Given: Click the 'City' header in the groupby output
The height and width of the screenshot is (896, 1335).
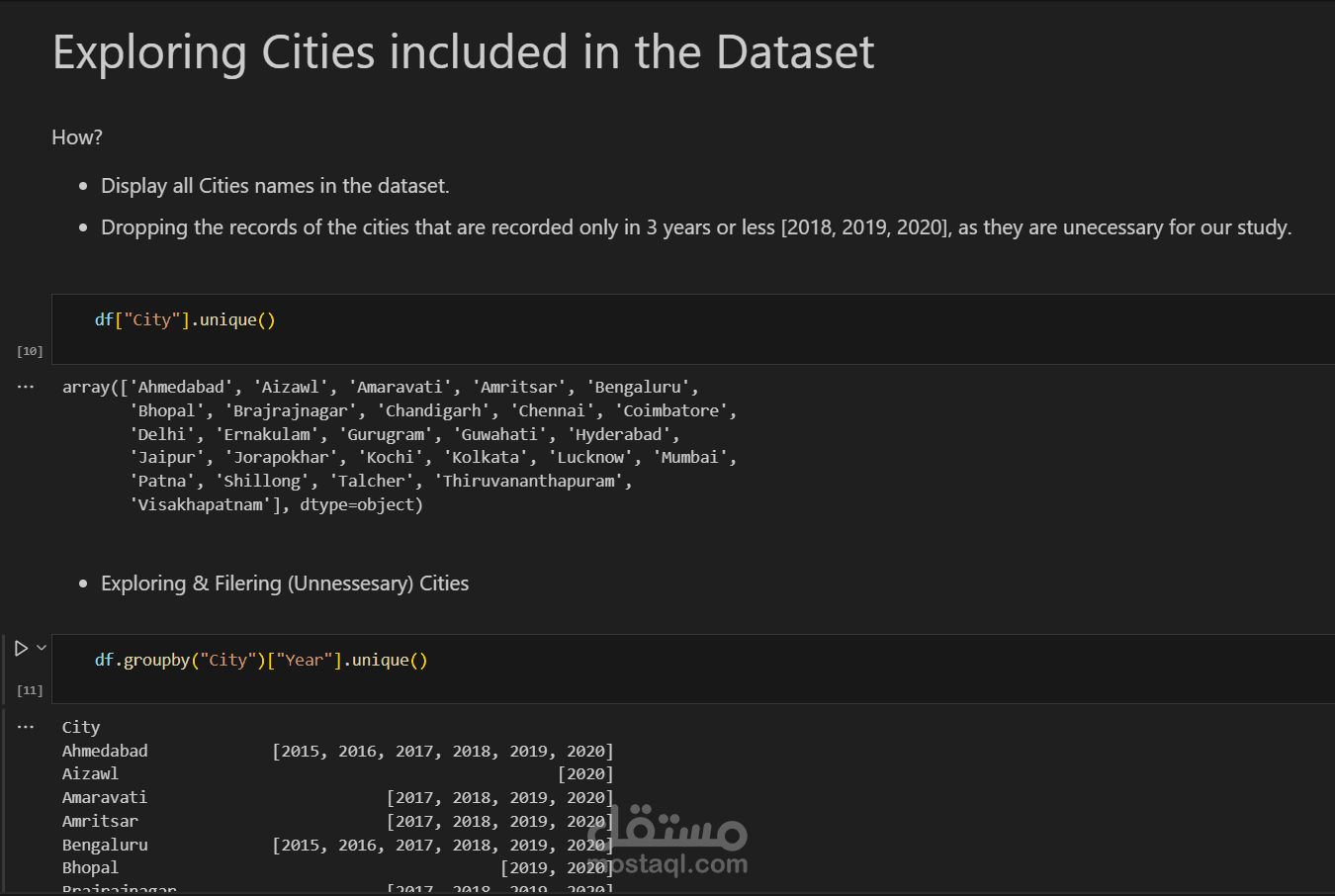Looking at the screenshot, I should tap(81, 728).
